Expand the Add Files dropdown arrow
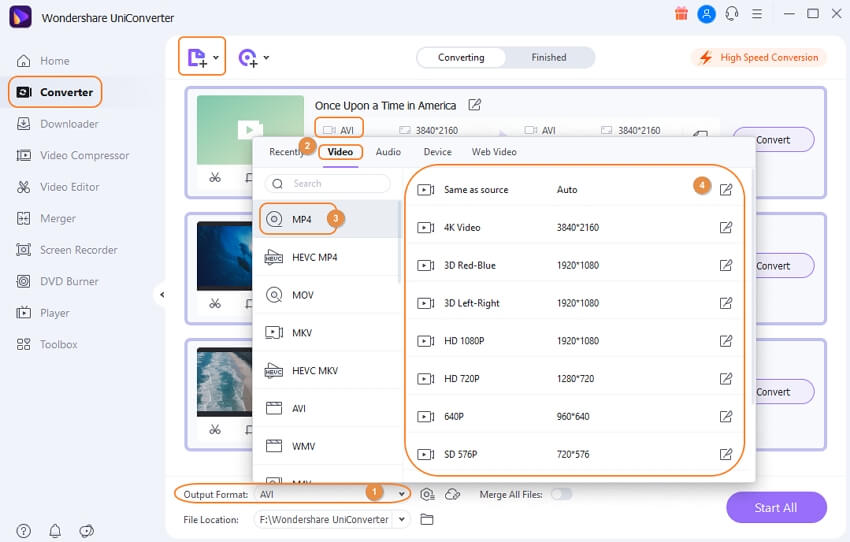The width and height of the screenshot is (850, 542). [217, 58]
